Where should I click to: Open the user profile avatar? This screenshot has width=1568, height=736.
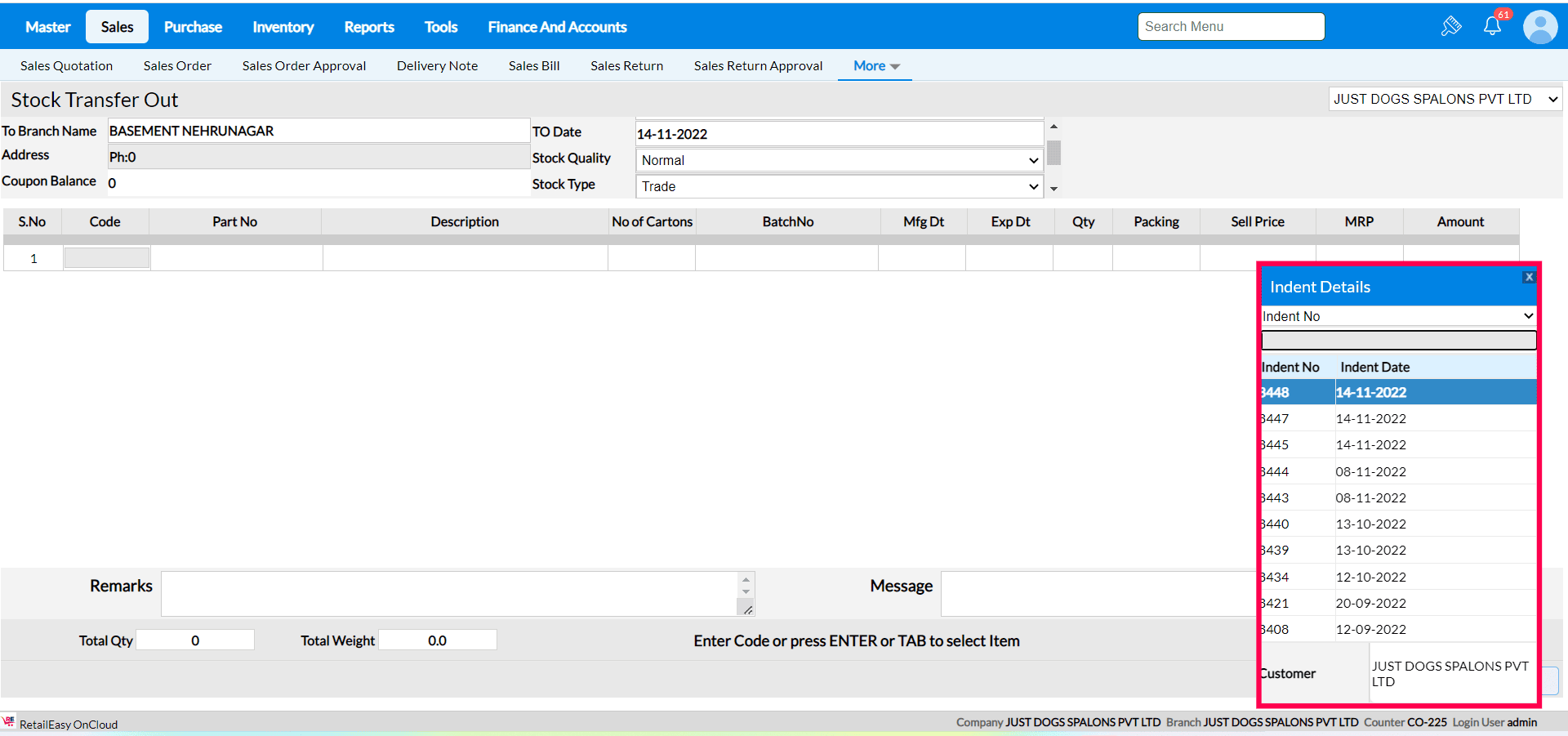click(1540, 27)
